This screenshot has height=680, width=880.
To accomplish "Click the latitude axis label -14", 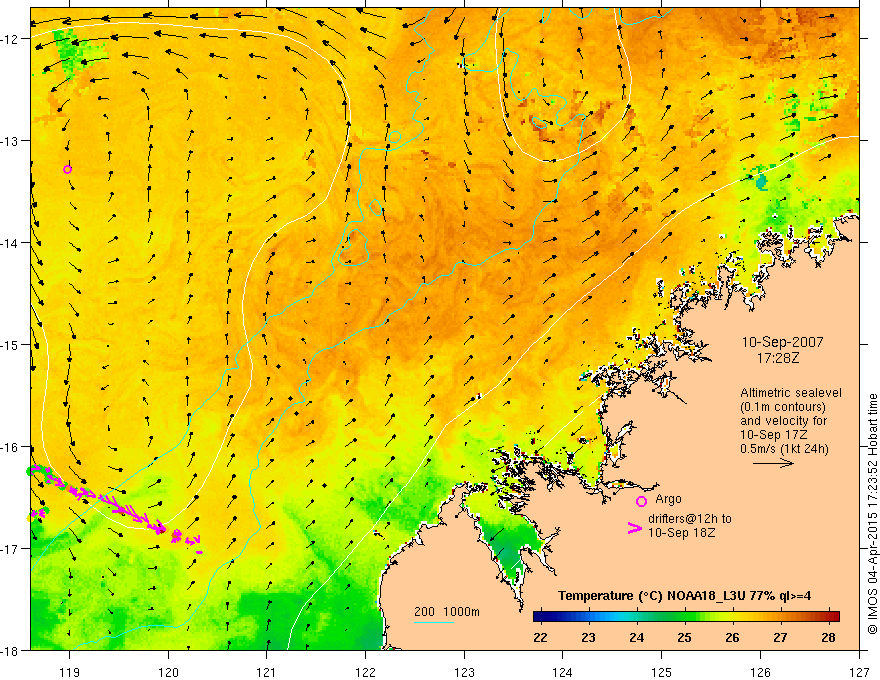I will pos(11,243).
